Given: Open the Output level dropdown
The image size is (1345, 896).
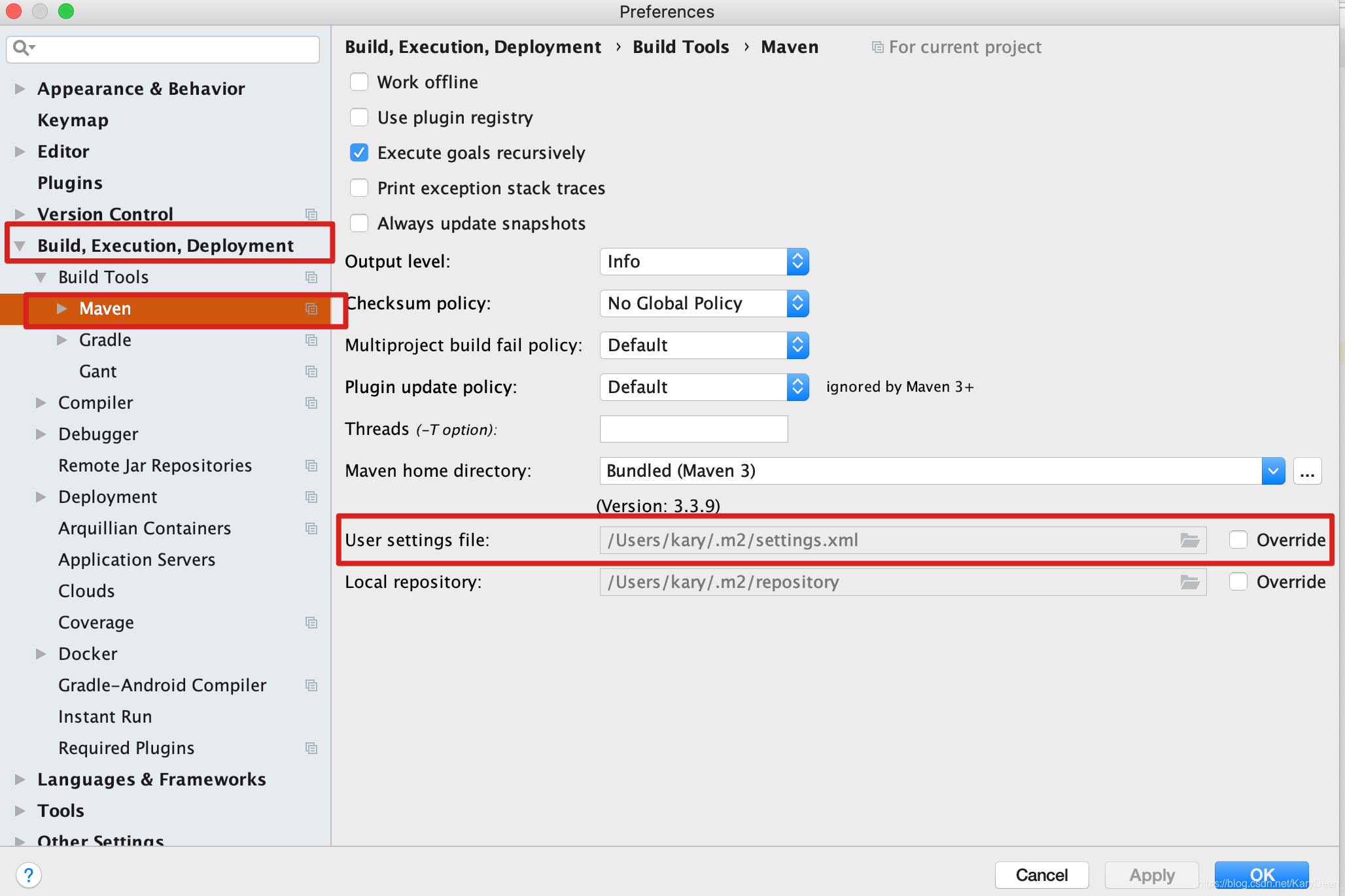Looking at the screenshot, I should (x=704, y=262).
